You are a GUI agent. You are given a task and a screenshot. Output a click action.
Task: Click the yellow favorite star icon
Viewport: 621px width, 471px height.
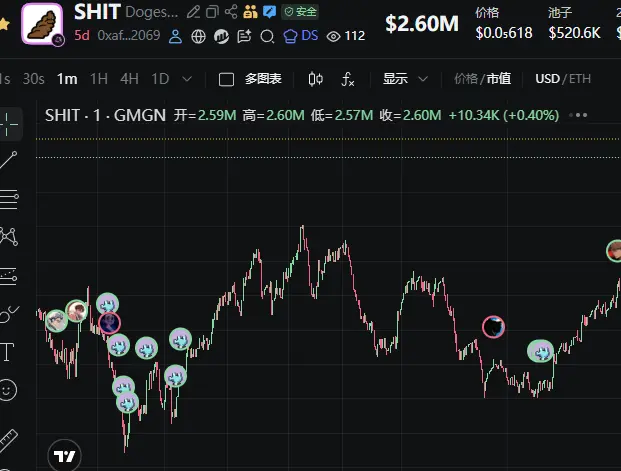click(x=4, y=24)
